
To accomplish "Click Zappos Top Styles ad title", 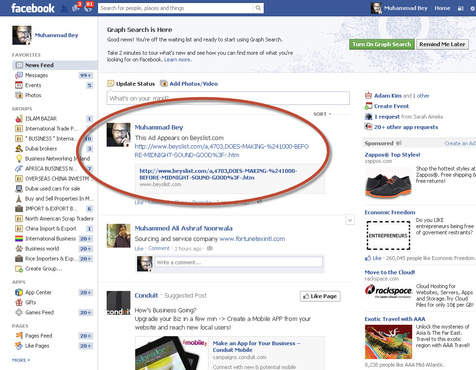I will 392,155.
